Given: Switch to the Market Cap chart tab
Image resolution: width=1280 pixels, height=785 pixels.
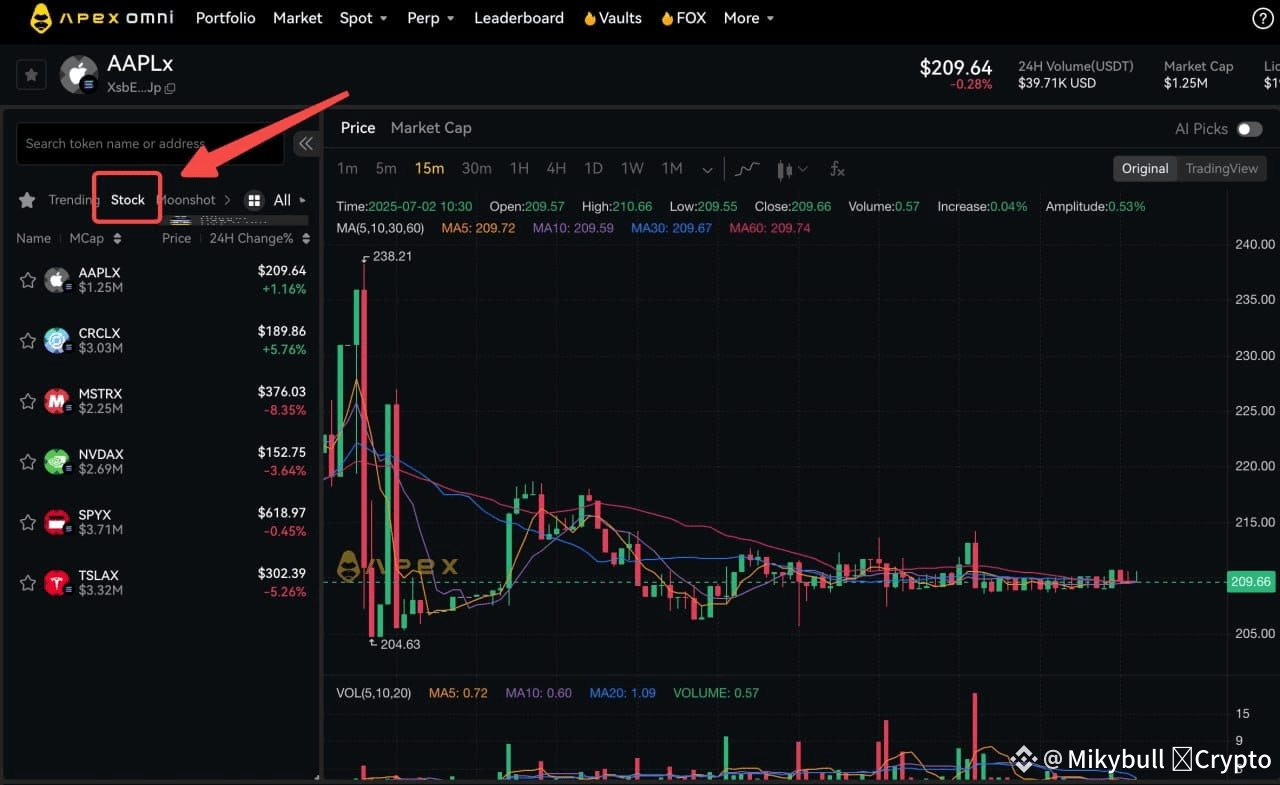Looking at the screenshot, I should click(x=431, y=128).
